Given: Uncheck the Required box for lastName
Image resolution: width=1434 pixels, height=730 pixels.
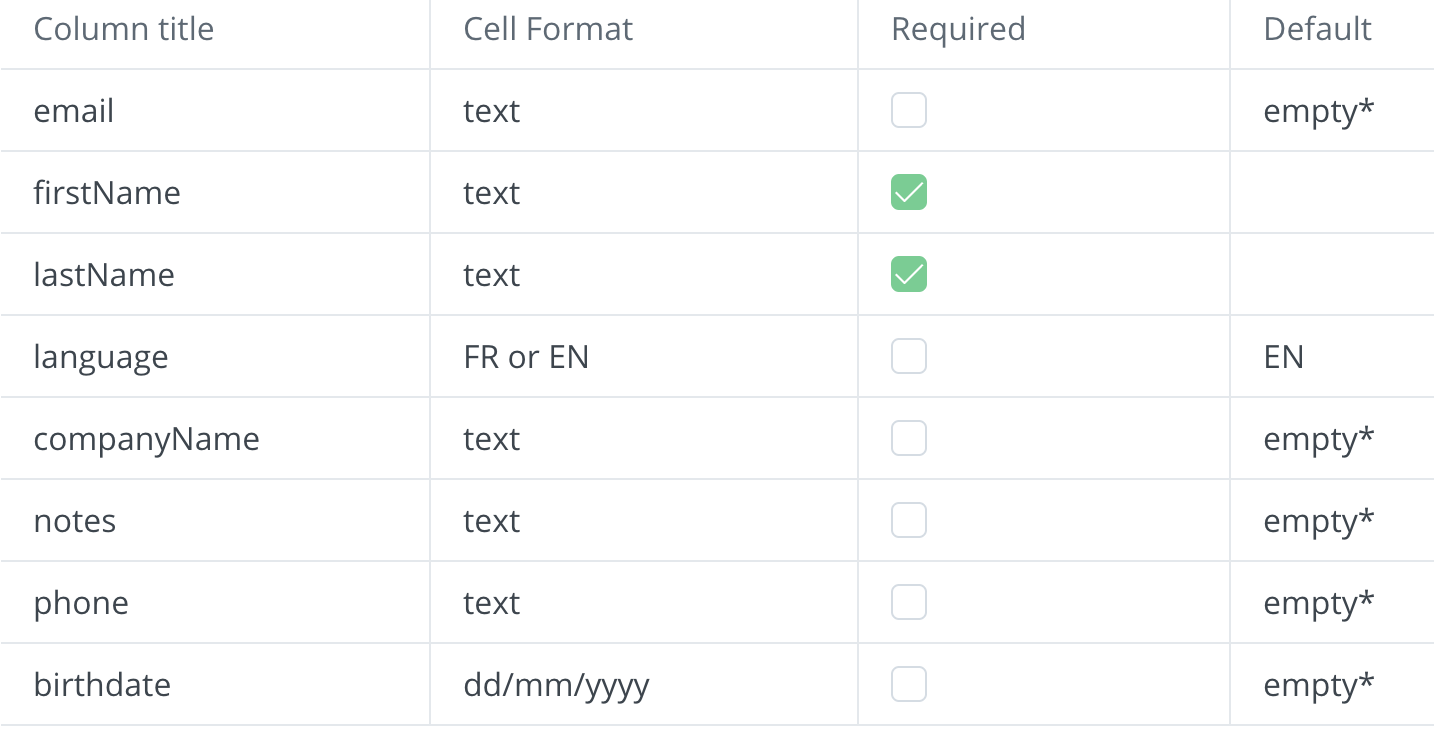Looking at the screenshot, I should point(909,274).
